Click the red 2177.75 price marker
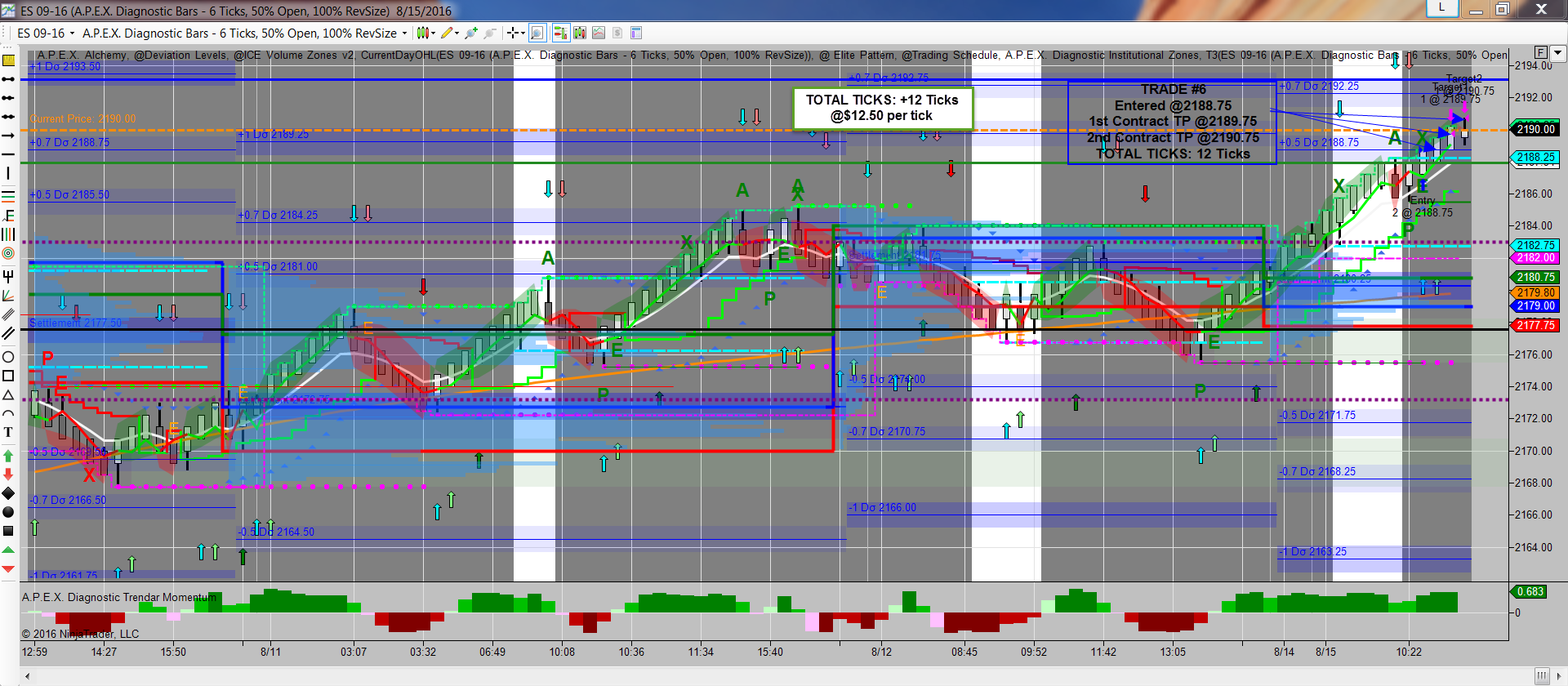1568x686 pixels. point(1535,325)
